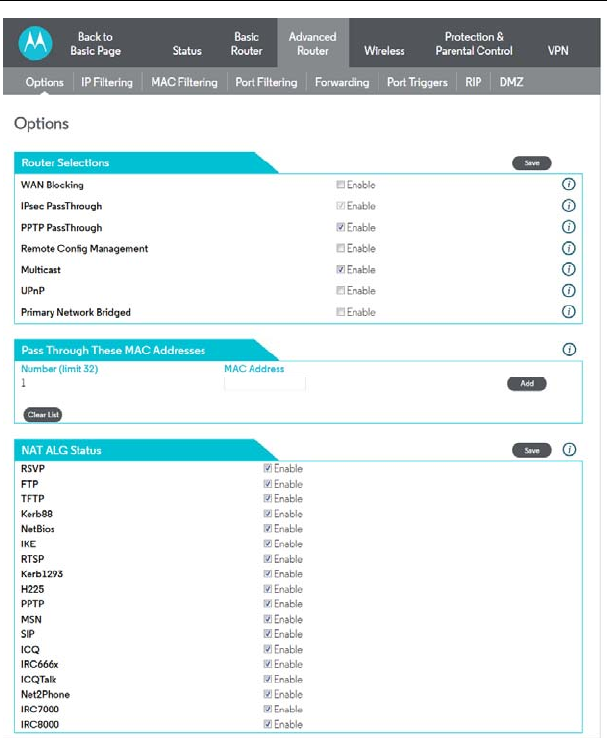Toggle PPTP PassThrough Enable checkbox
The width and height of the screenshot is (607, 738).
340,227
